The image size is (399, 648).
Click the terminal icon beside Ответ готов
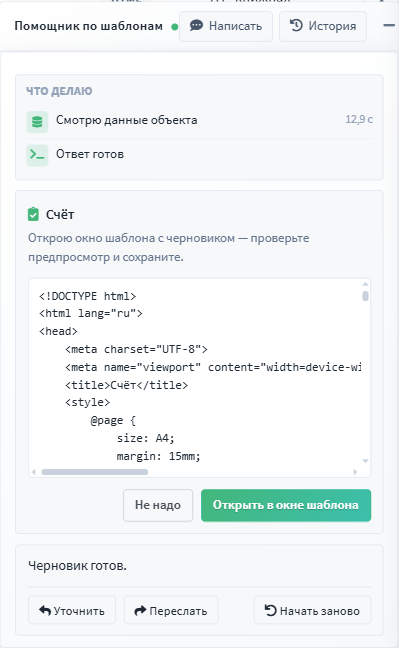[37, 155]
